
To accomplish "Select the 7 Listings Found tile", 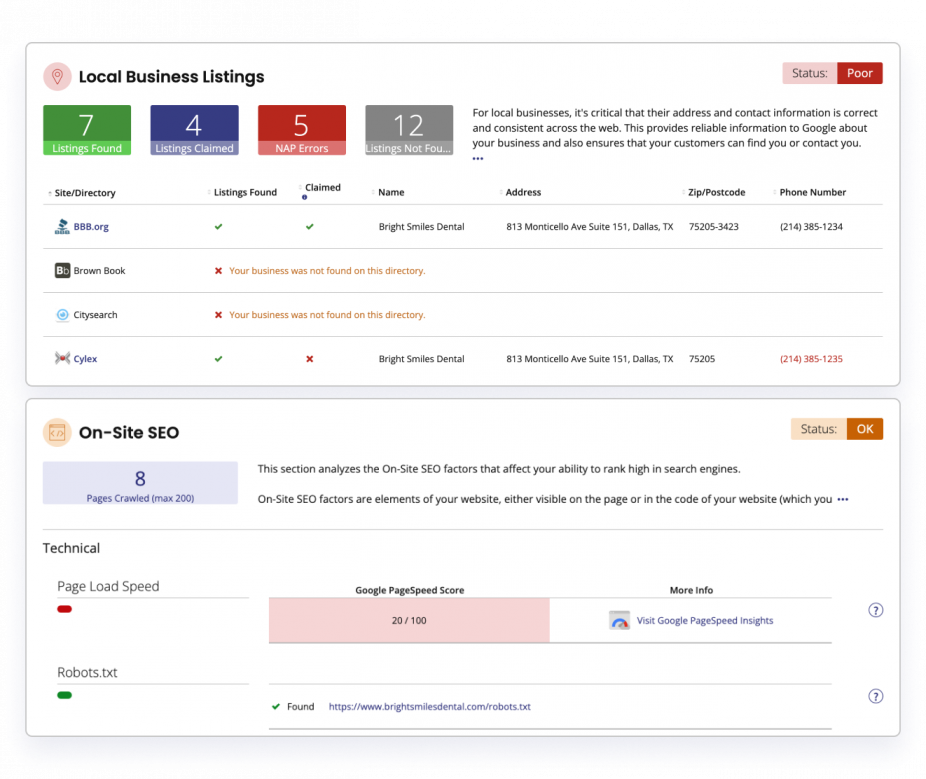I will coord(87,130).
